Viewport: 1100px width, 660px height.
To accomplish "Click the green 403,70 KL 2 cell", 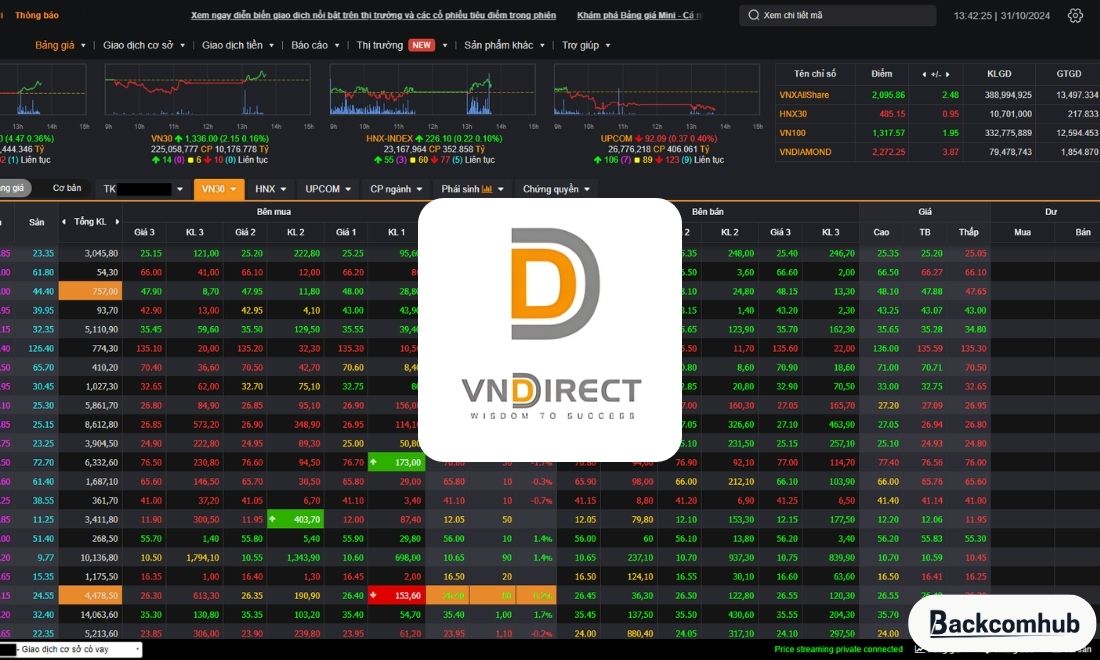I will click(295, 520).
